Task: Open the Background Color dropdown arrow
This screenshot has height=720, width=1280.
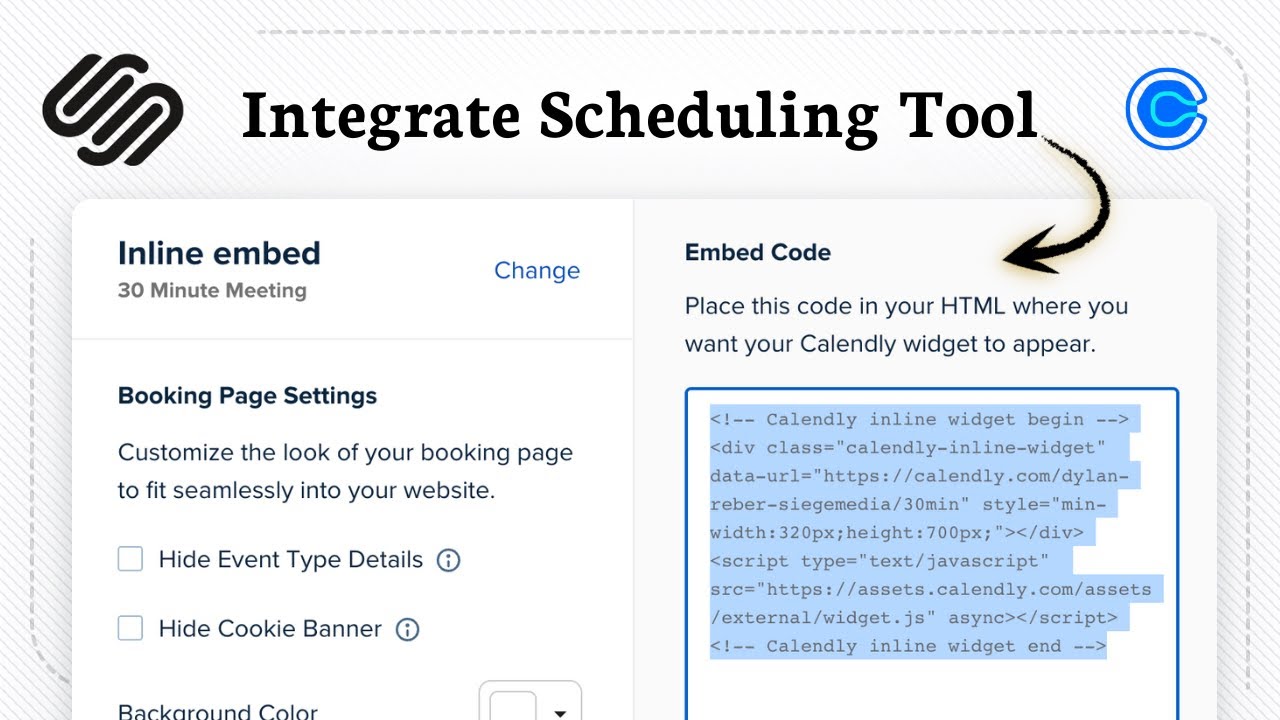Action: [560, 712]
